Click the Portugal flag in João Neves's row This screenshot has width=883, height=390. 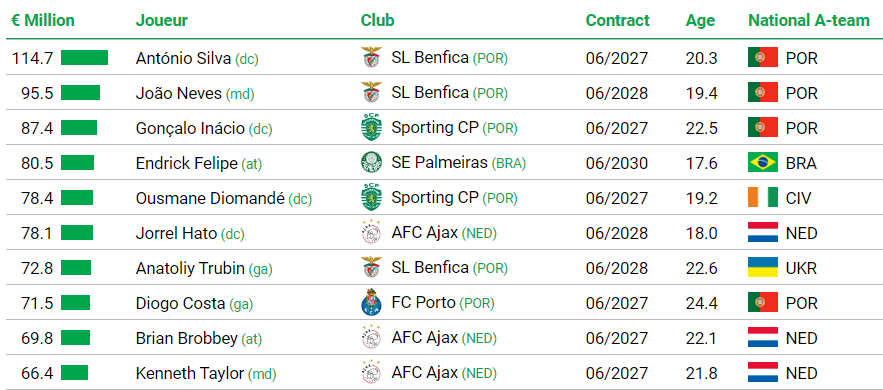coord(763,92)
